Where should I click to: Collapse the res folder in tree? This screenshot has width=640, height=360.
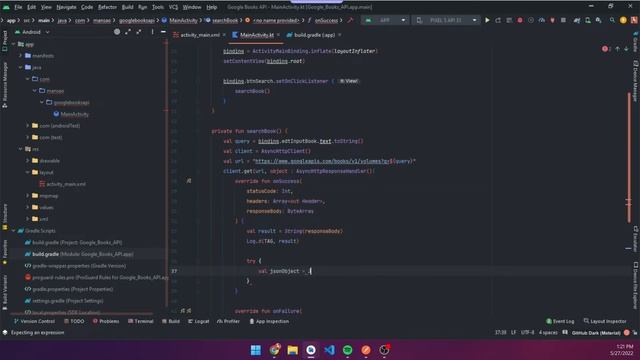click(x=20, y=149)
